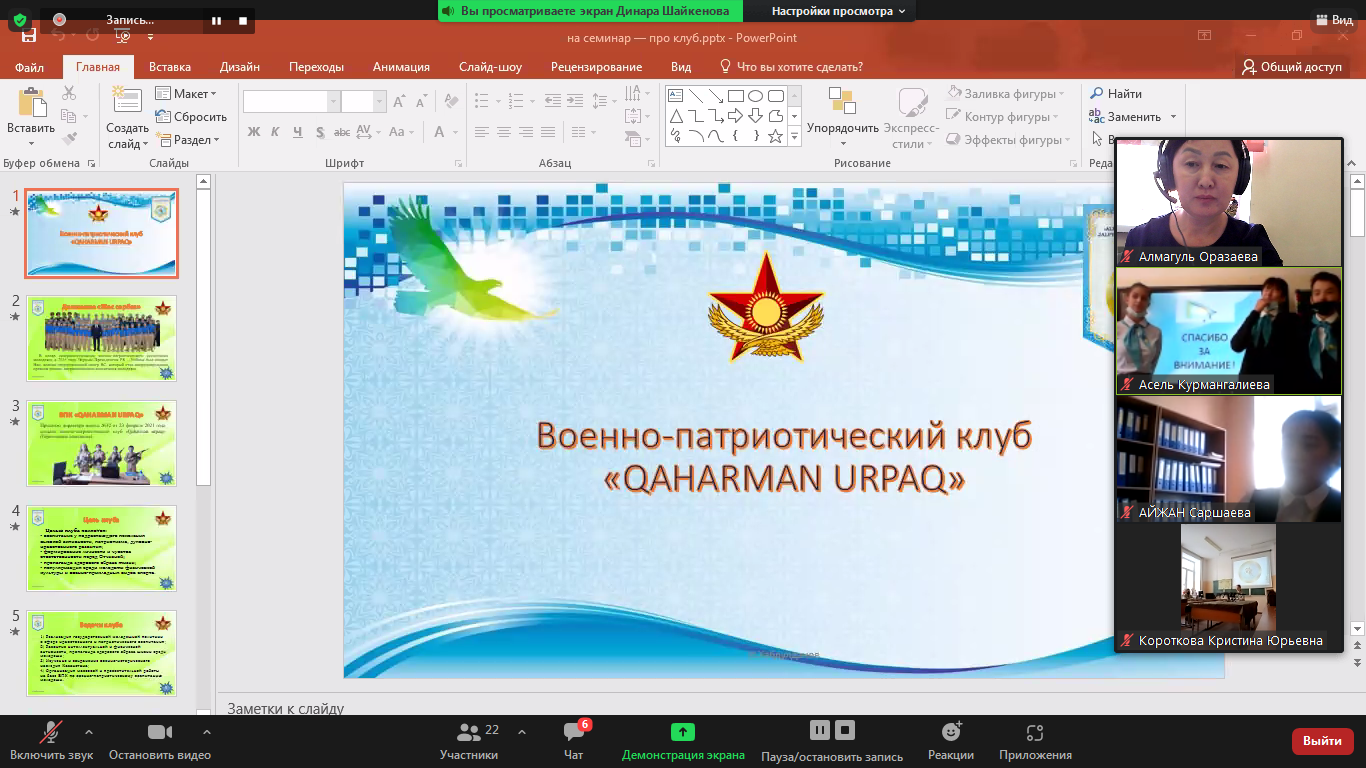Toggle the Stop Video camera button

[159, 733]
